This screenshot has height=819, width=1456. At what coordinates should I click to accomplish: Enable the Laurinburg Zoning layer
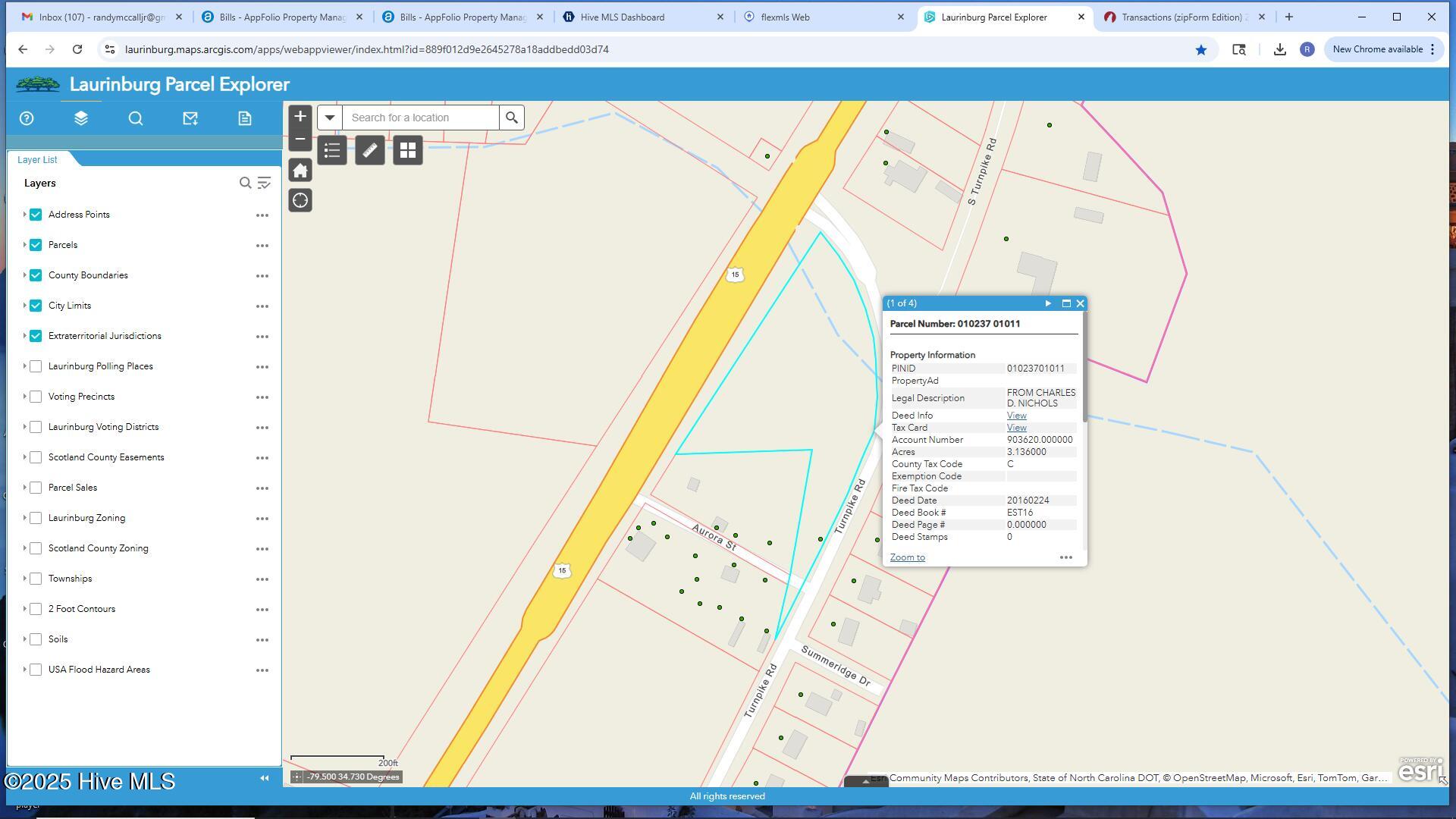36,518
